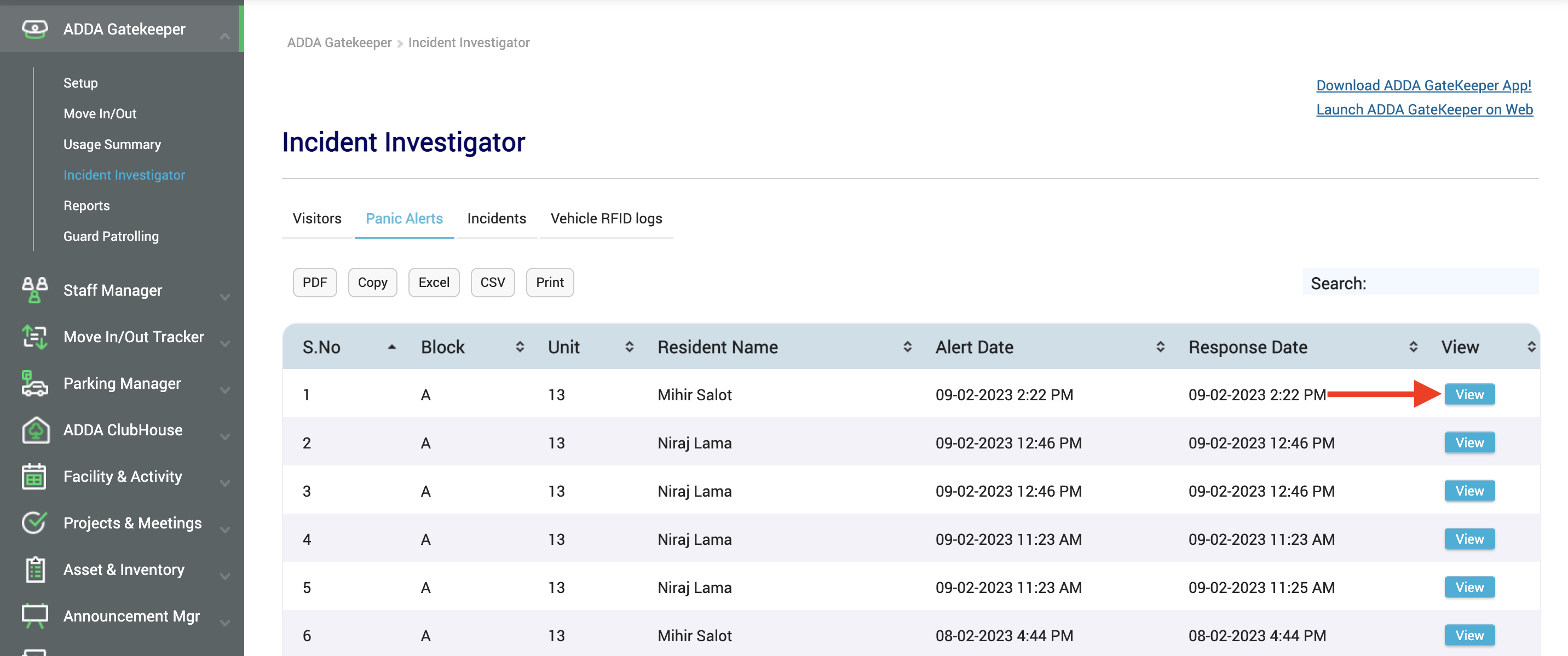Click the ADDA Gatekeeper eye icon
This screenshot has height=656, width=1568.
coord(34,28)
